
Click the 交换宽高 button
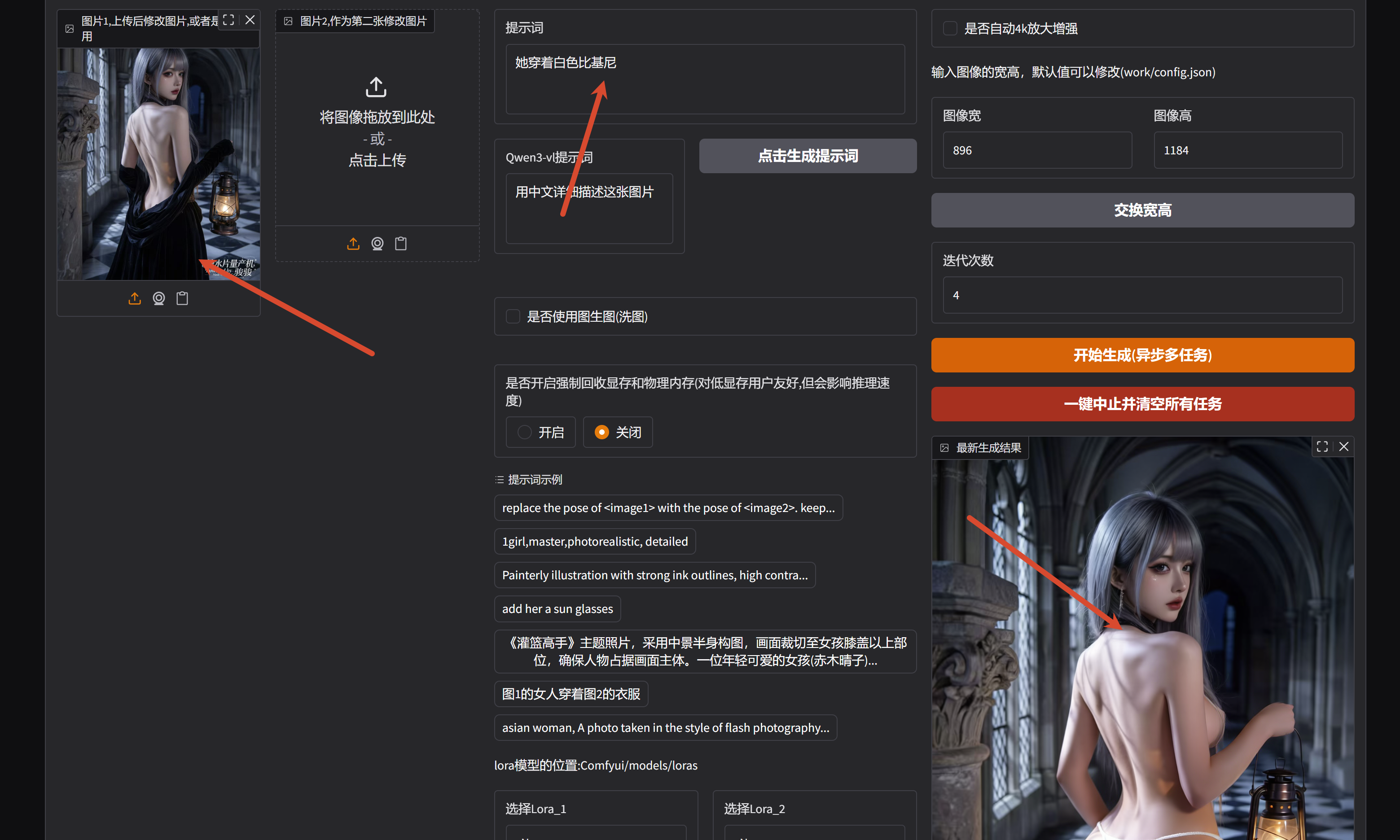click(x=1142, y=210)
